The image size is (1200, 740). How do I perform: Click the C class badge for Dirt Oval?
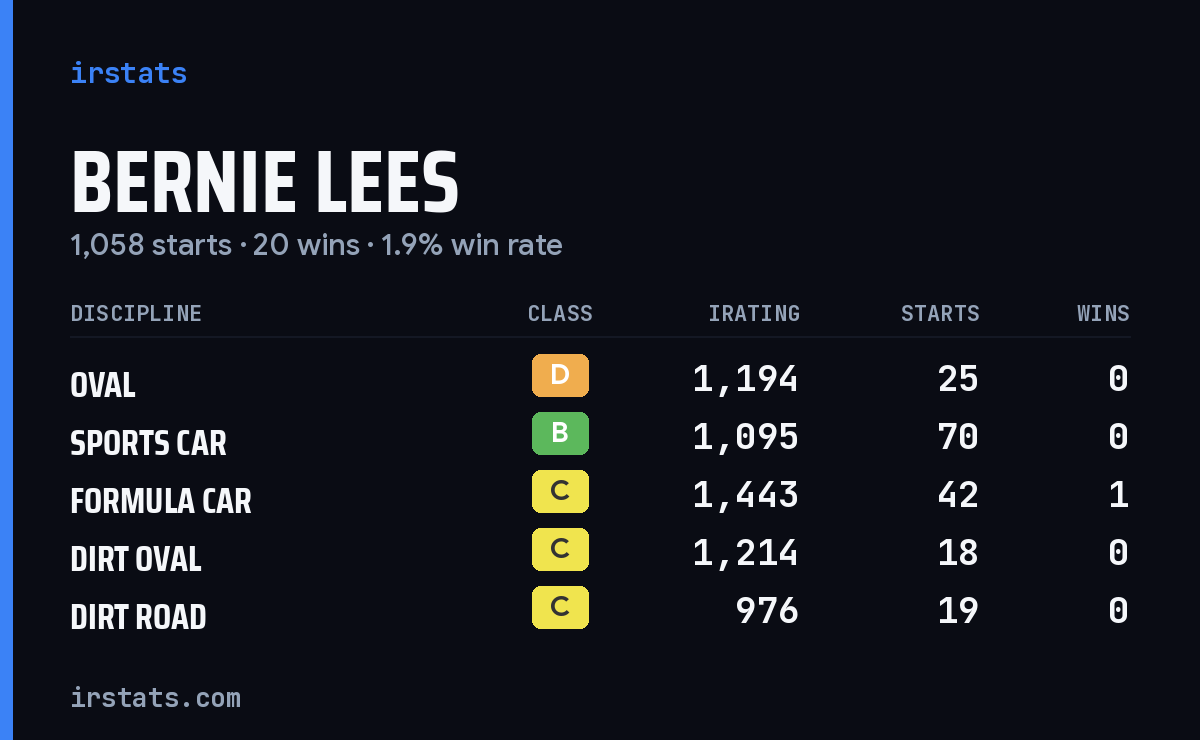[x=560, y=550]
